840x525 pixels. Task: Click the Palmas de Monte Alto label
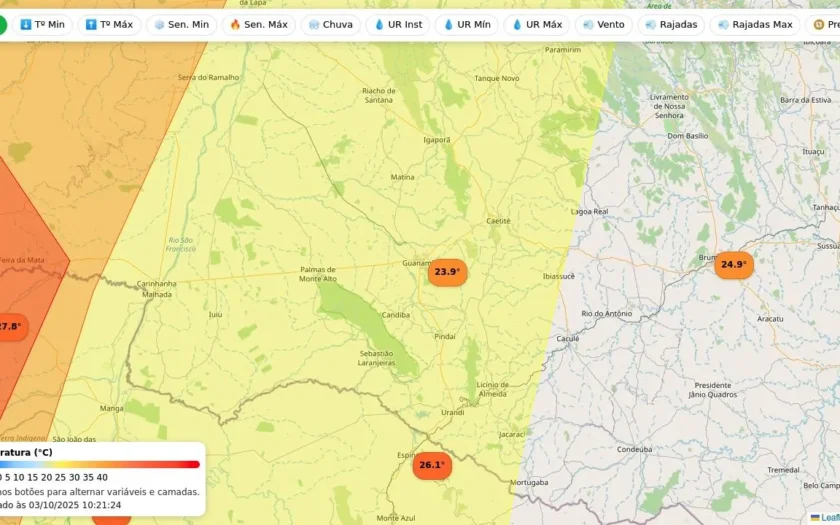click(318, 274)
